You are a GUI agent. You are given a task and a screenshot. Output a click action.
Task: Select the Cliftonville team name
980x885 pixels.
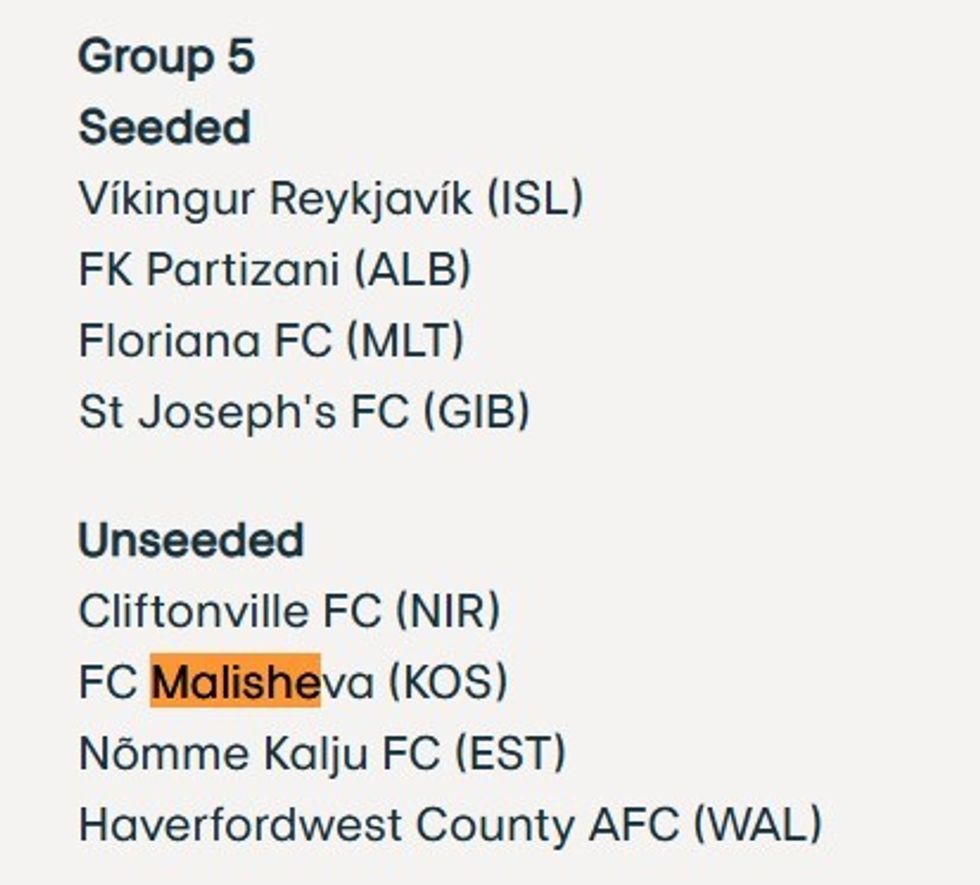coord(194,611)
